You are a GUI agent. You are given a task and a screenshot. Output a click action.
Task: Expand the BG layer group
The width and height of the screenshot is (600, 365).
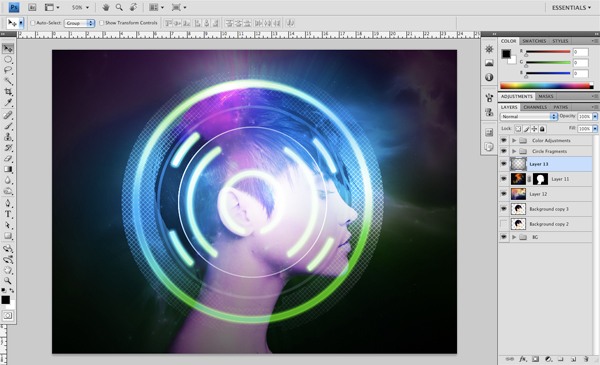[514, 237]
